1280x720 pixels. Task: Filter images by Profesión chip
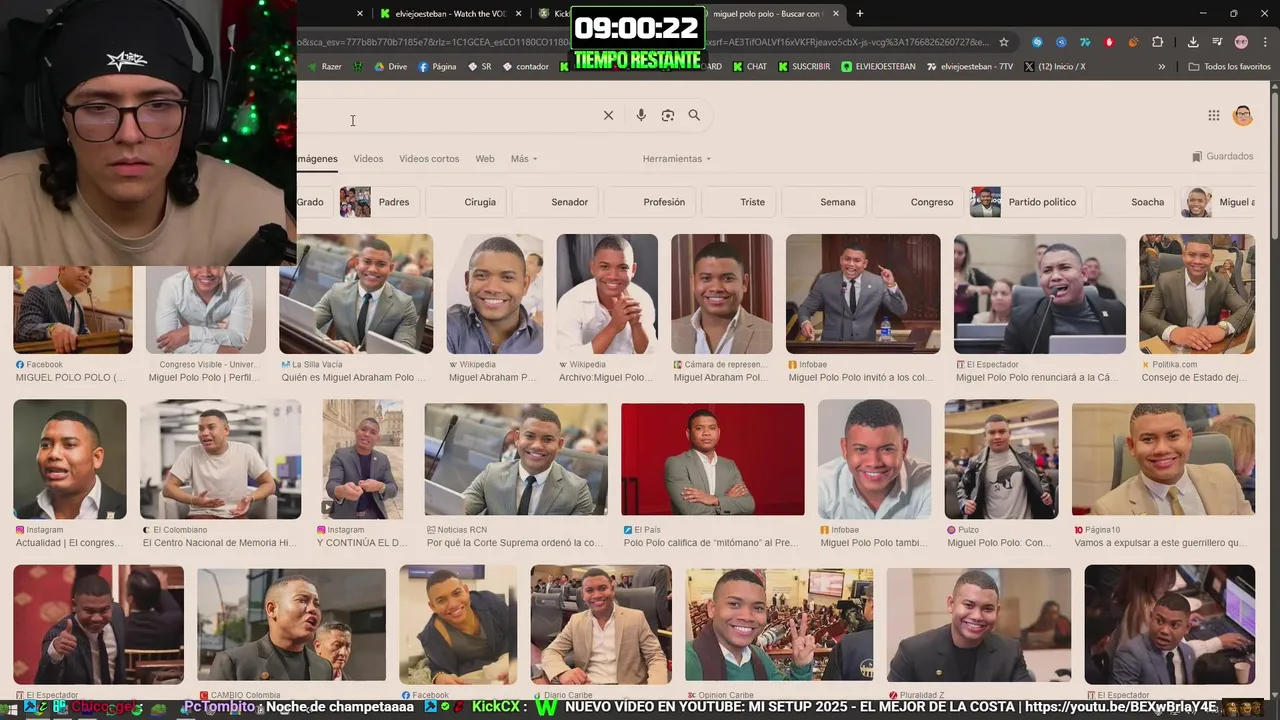click(x=649, y=202)
